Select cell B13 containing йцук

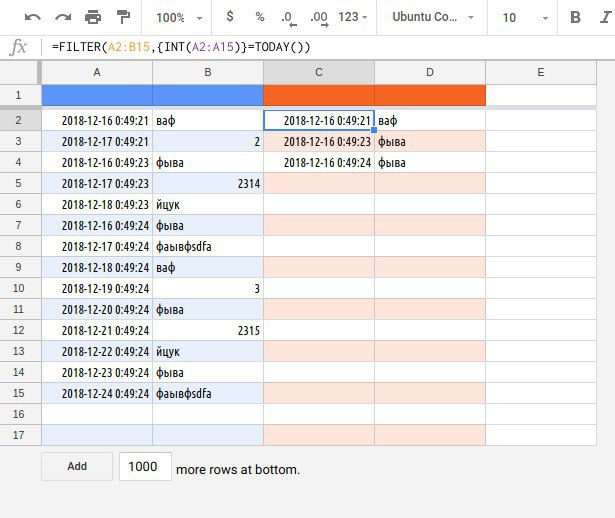pyautogui.click(x=208, y=351)
